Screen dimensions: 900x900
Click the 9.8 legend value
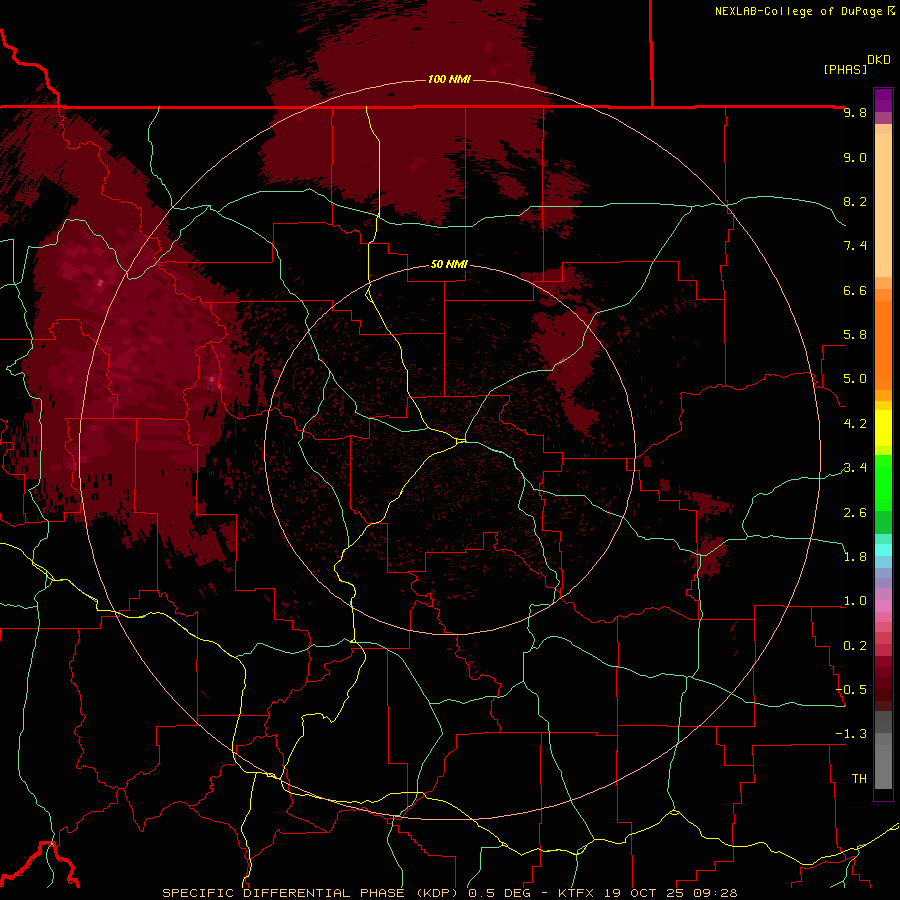click(855, 112)
